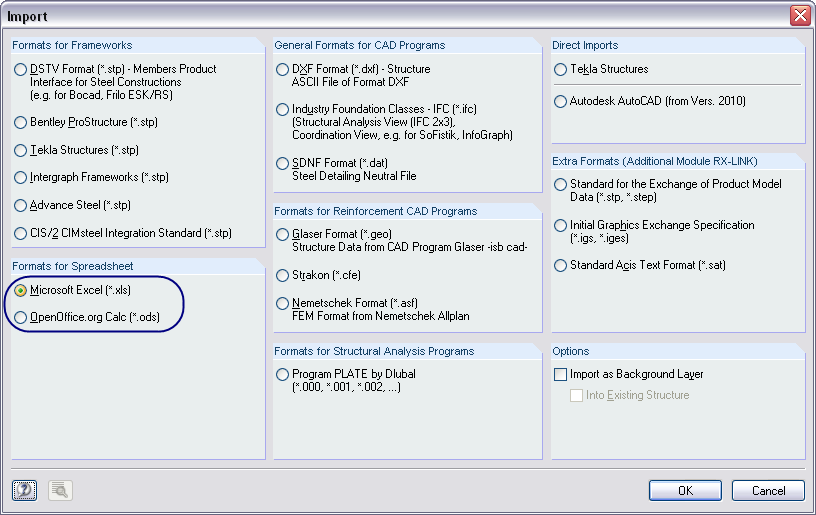
Task: Click the Import title bar text
Action: [x=27, y=17]
